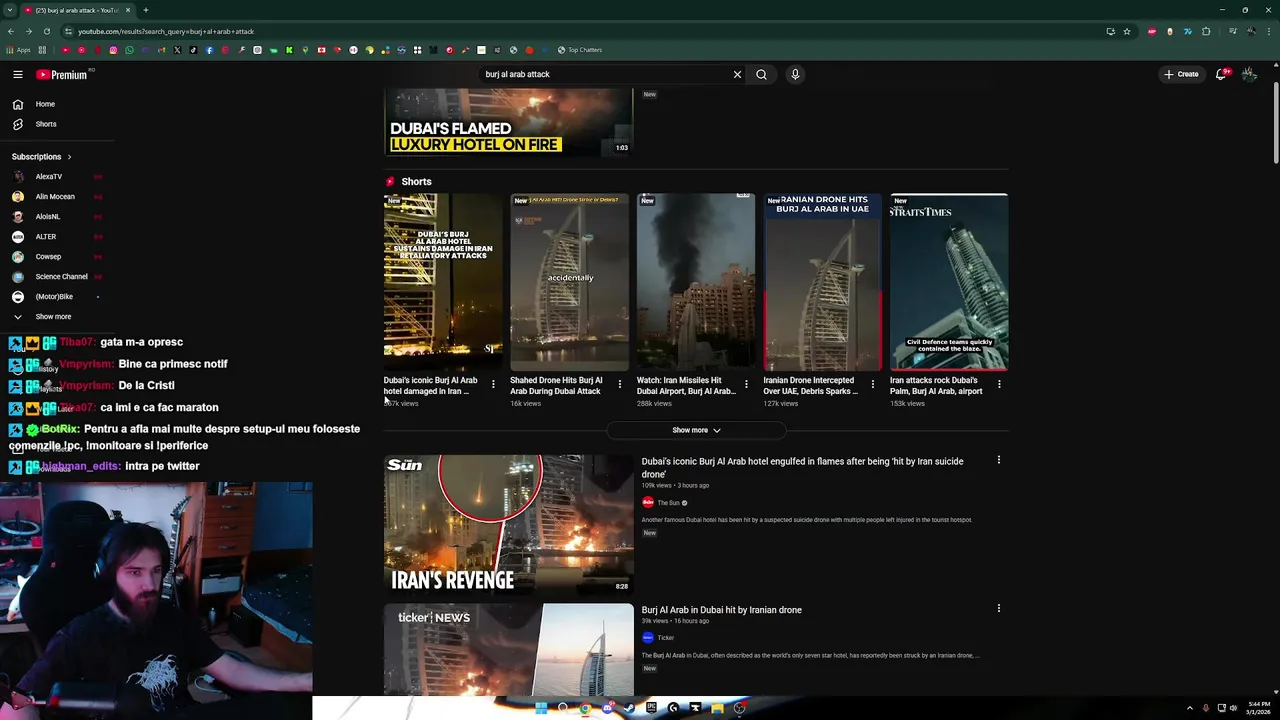Image resolution: width=1280 pixels, height=720 pixels.
Task: Open the 'Shahed Drone Hits' short thumbnail
Action: coord(569,282)
